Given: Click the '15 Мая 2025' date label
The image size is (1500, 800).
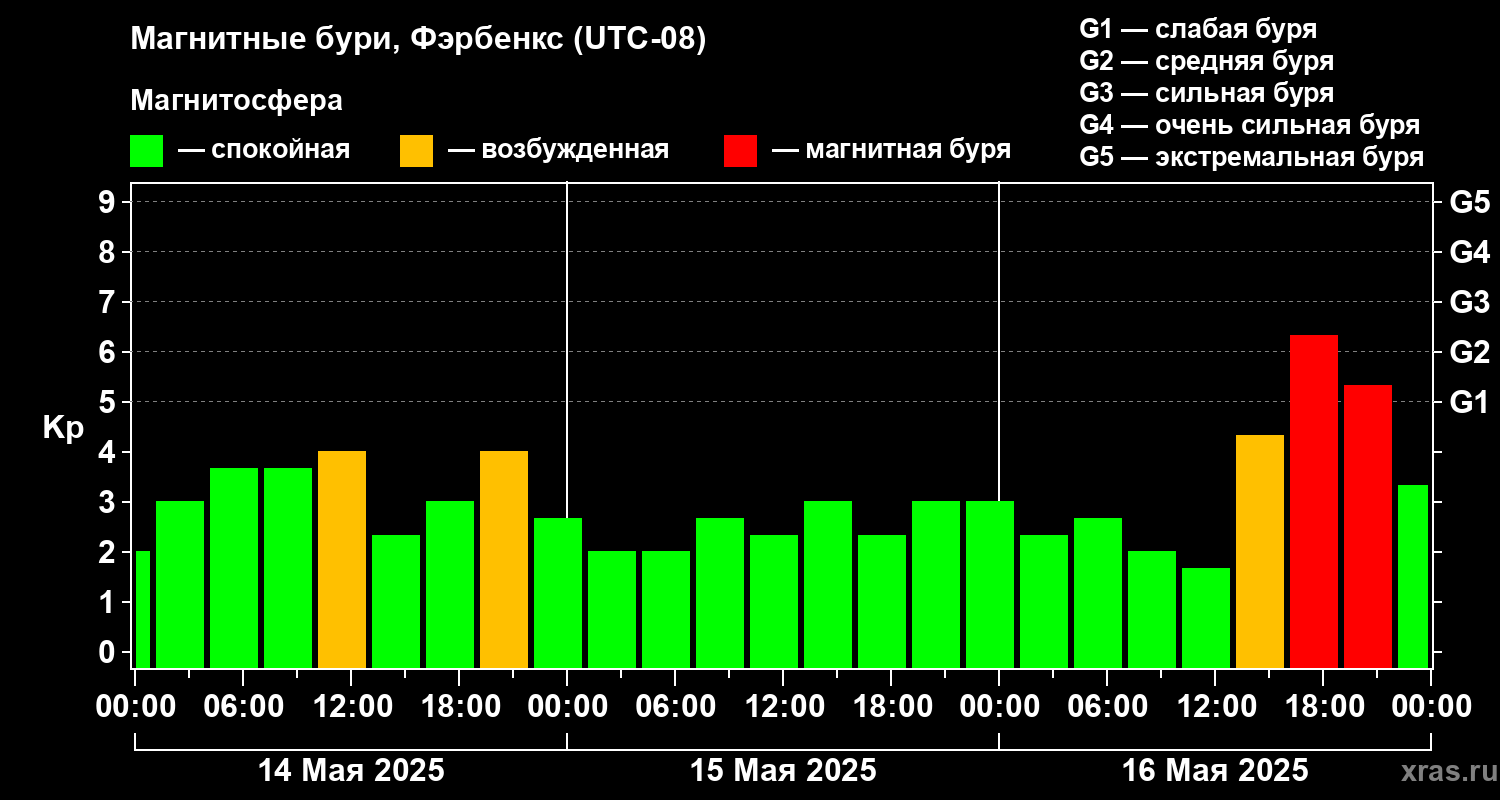Looking at the screenshot, I should coord(783,771).
